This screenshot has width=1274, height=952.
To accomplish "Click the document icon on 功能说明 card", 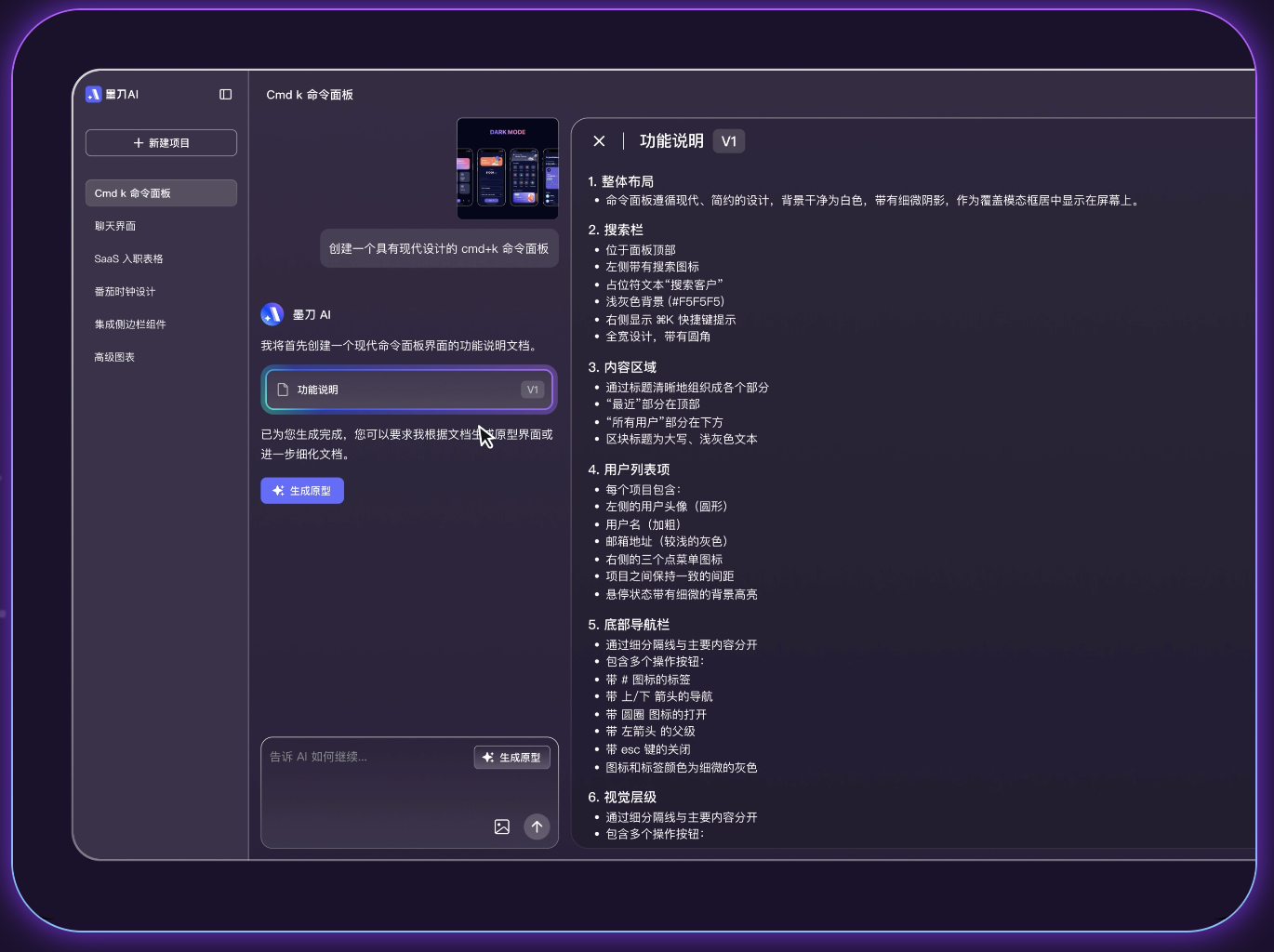I will 281,390.
